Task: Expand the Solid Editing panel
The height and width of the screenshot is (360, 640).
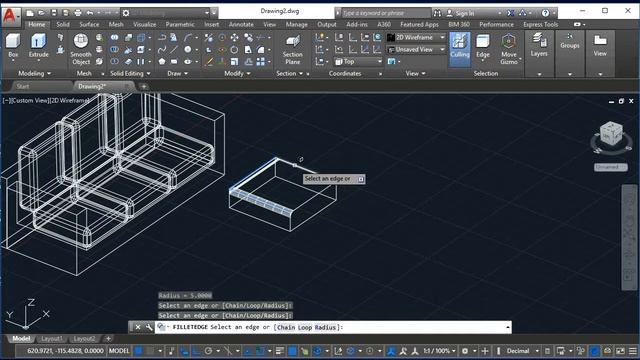Action: [130, 73]
